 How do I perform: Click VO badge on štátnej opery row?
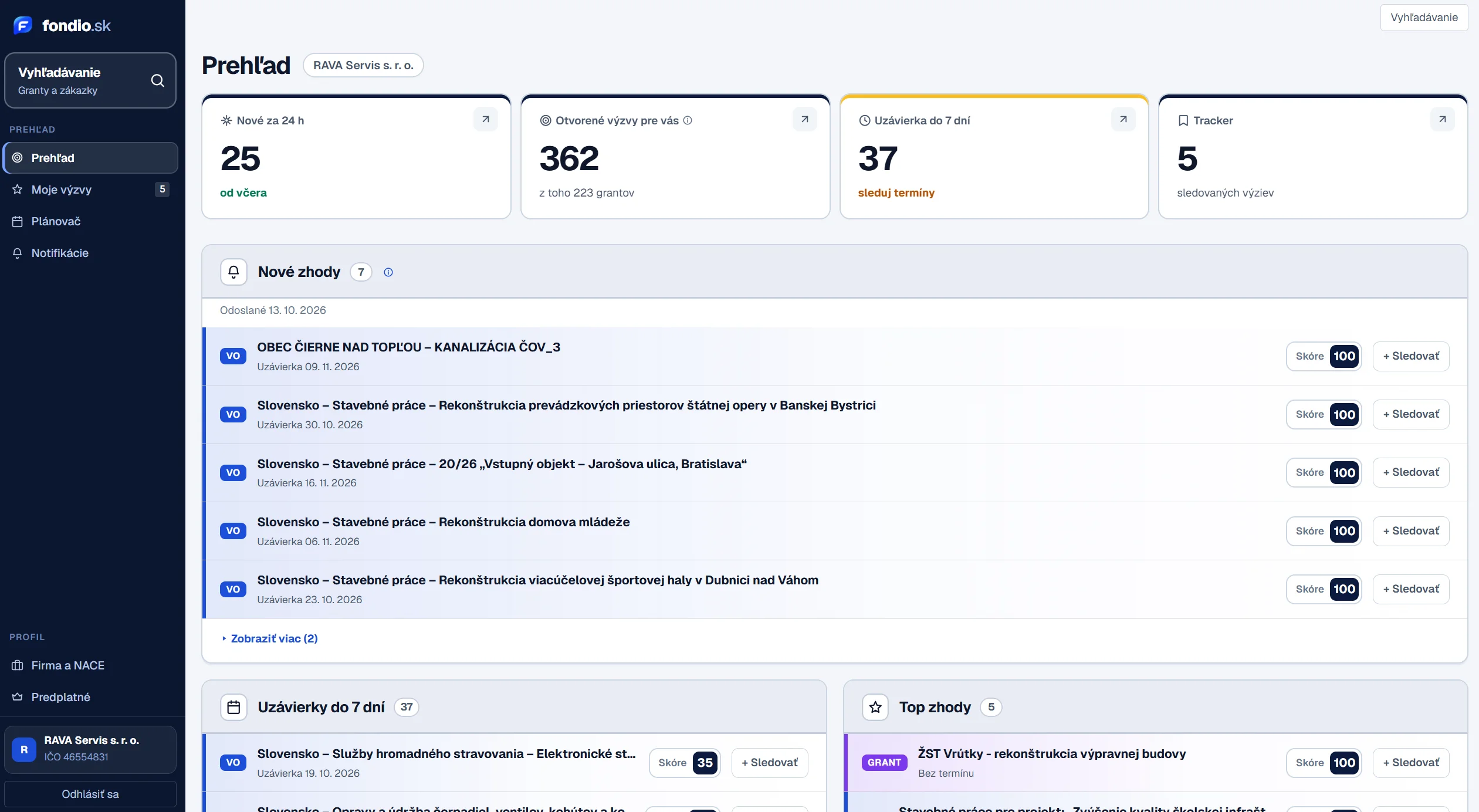tap(233, 414)
